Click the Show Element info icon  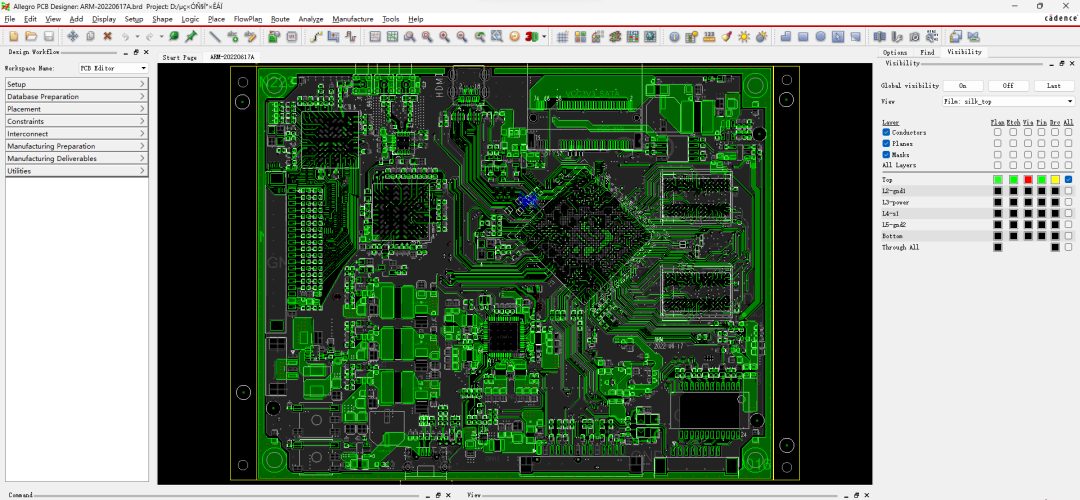point(674,37)
